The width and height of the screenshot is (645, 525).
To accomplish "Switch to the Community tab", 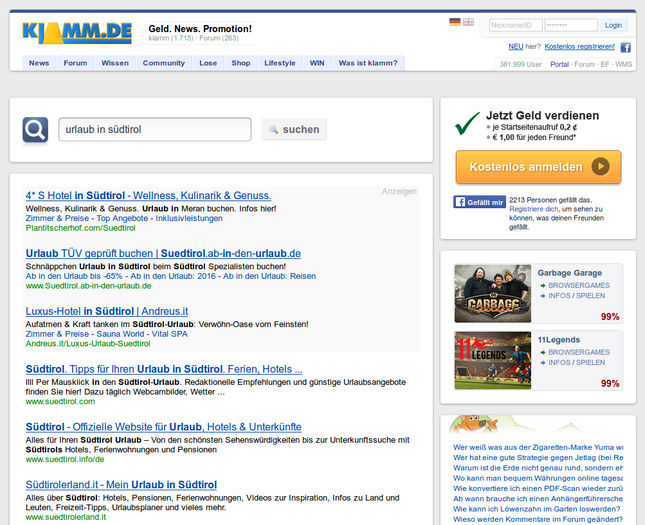I will [x=163, y=63].
